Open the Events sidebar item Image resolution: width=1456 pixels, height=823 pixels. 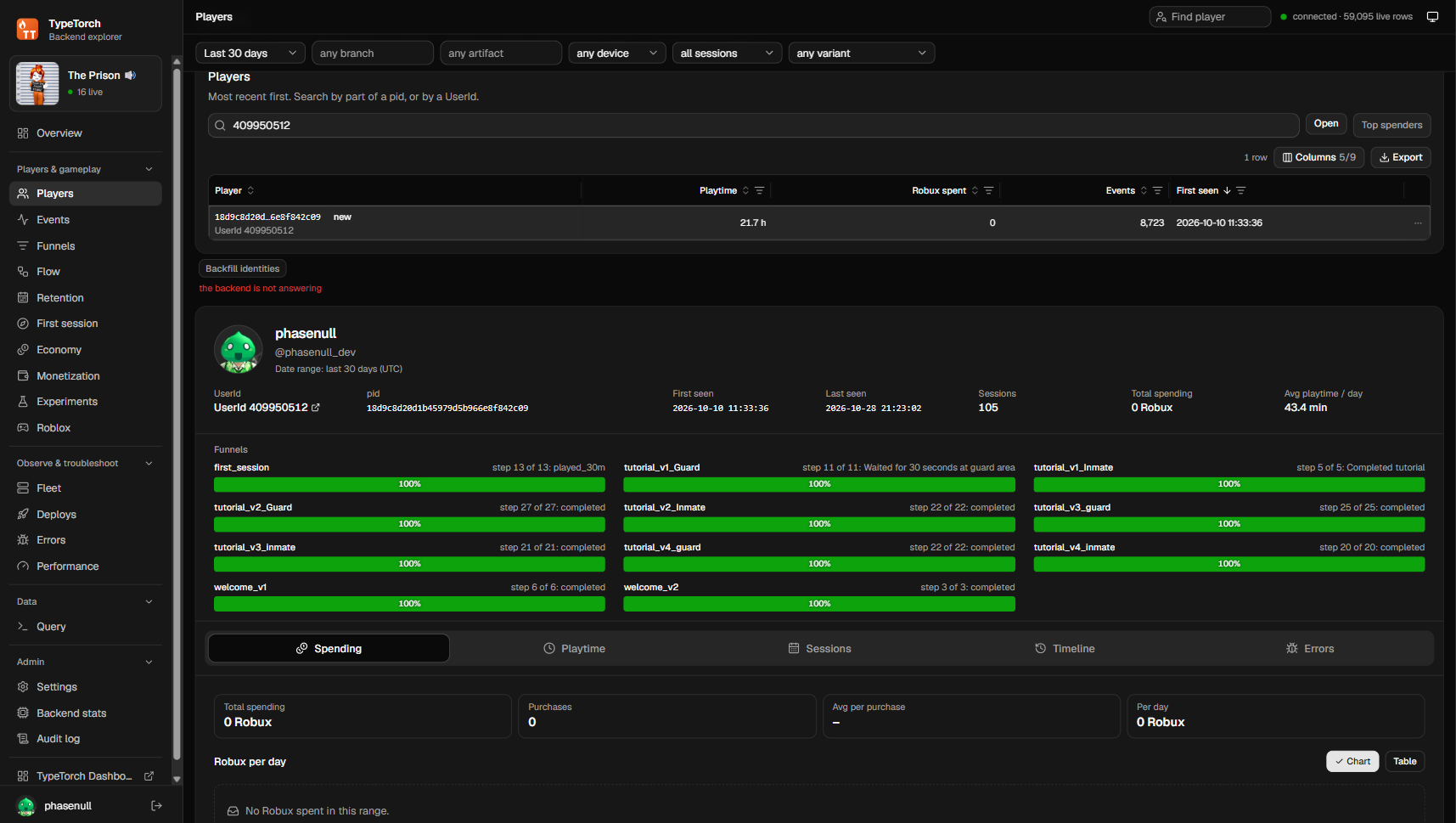(x=85, y=220)
